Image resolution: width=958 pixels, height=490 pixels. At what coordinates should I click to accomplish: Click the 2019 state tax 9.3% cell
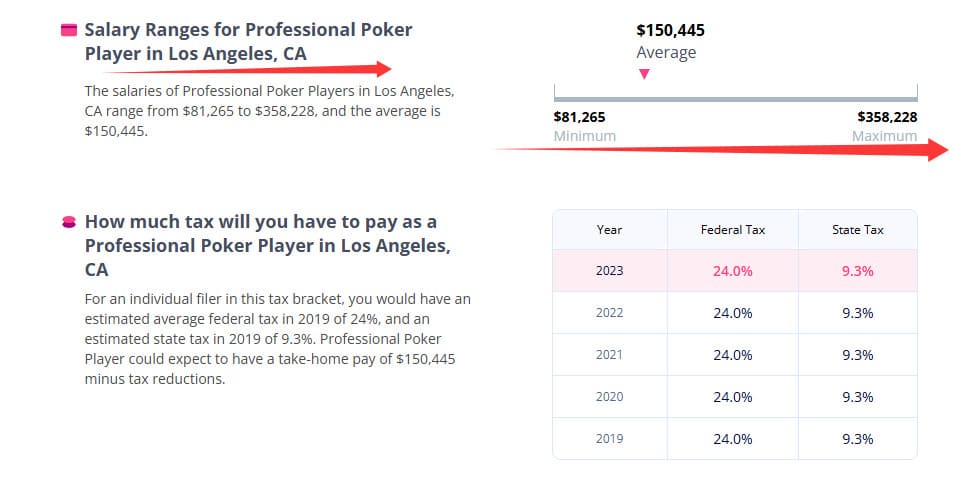click(x=857, y=439)
